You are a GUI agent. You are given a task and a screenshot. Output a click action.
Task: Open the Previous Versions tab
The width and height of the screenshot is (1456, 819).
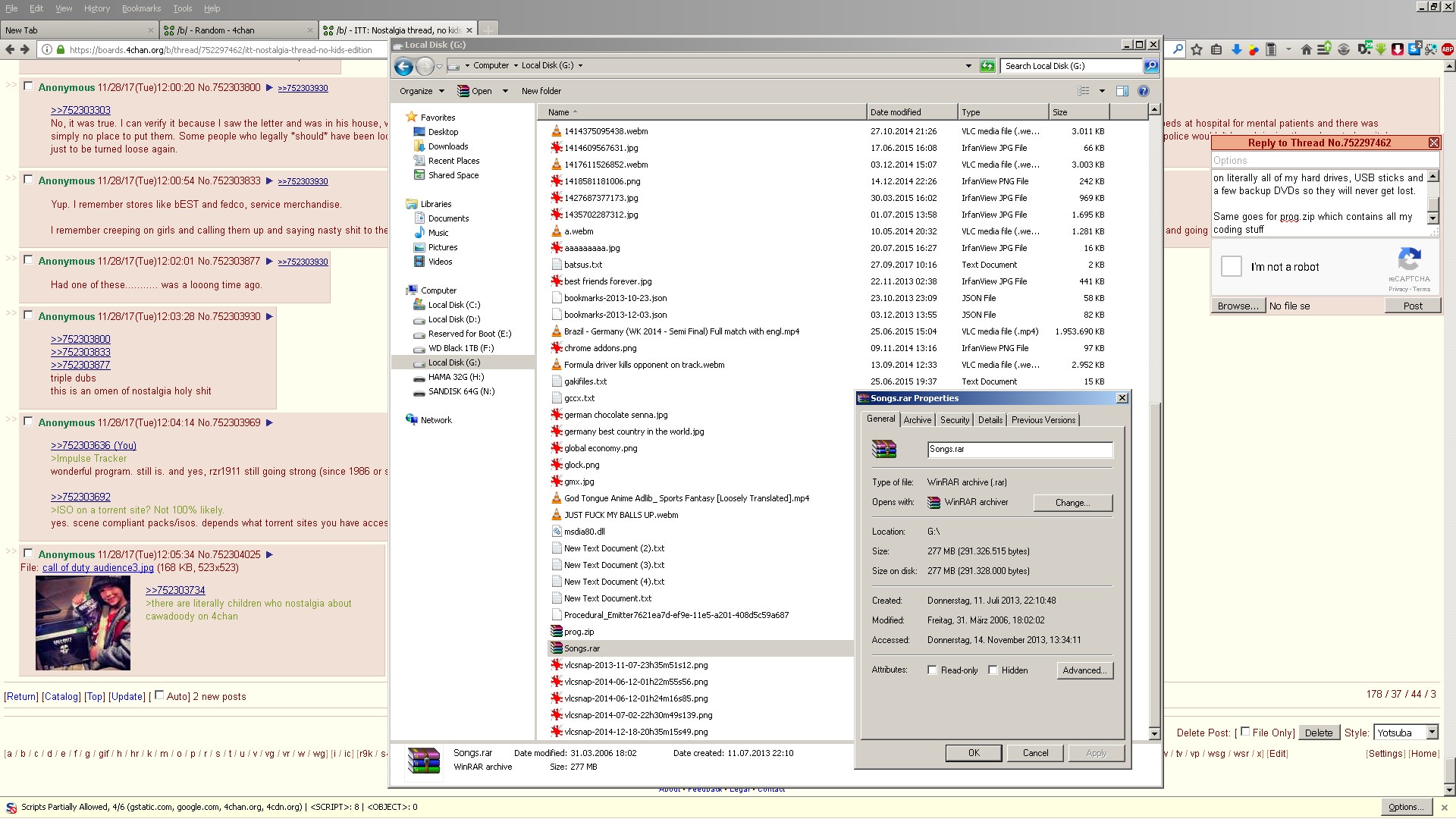click(x=1043, y=420)
